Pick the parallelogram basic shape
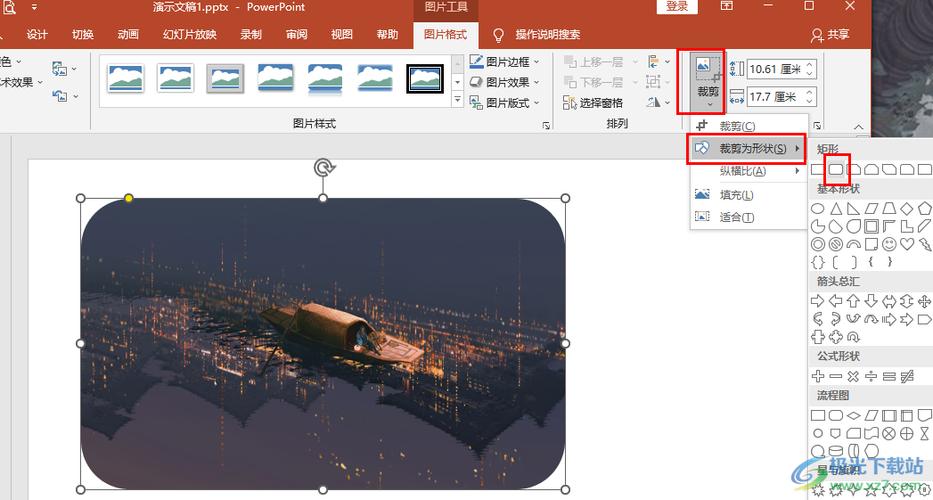933x500 pixels. point(871,209)
